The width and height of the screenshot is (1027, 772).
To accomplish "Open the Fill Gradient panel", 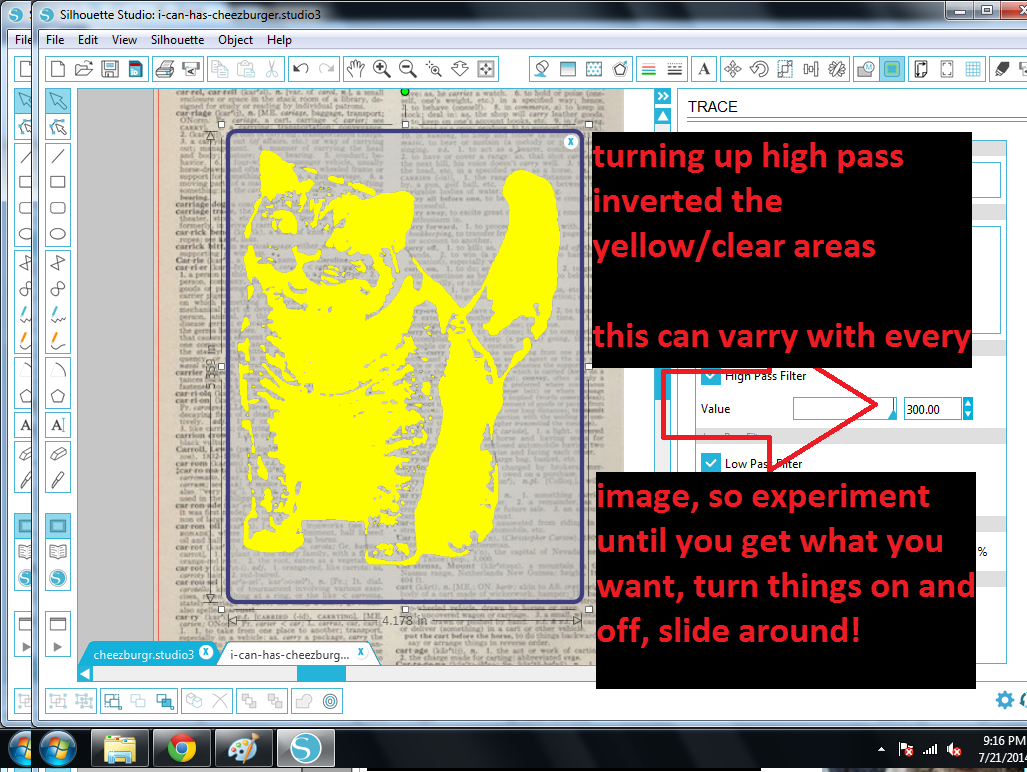I will pyautogui.click(x=568, y=69).
